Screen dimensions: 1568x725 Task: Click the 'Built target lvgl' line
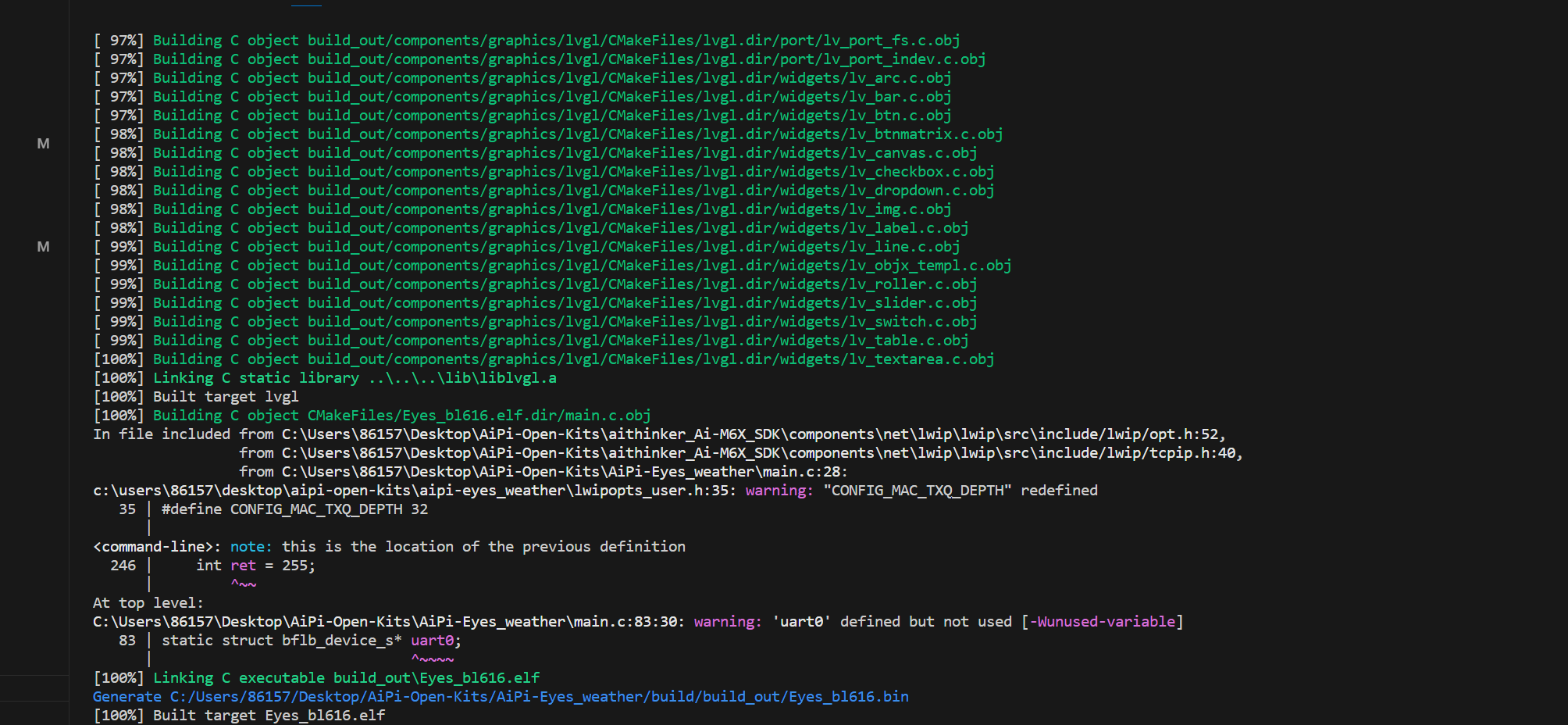(x=196, y=396)
